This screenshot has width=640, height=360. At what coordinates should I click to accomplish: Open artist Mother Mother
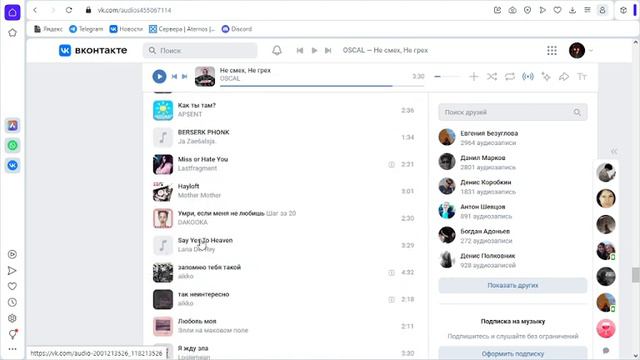[199, 195]
